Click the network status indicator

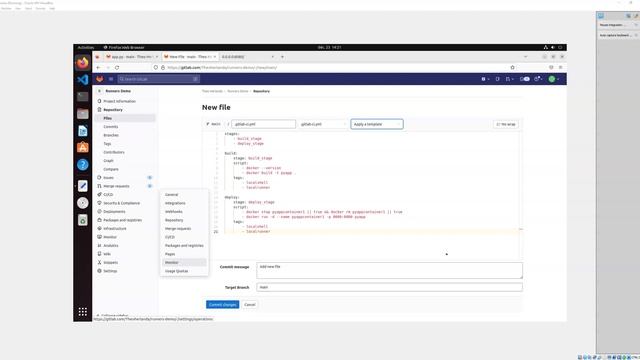click(x=546, y=47)
